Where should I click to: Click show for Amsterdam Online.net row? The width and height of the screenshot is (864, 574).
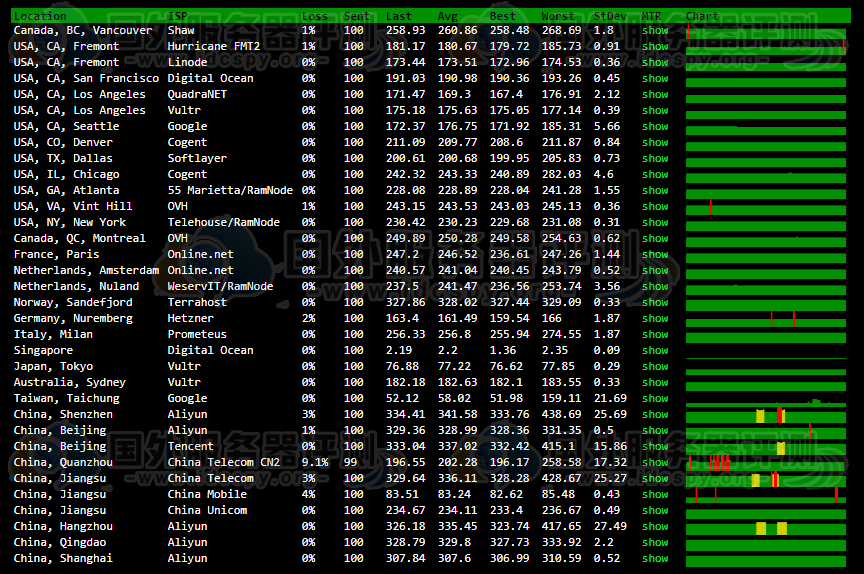coord(655,270)
